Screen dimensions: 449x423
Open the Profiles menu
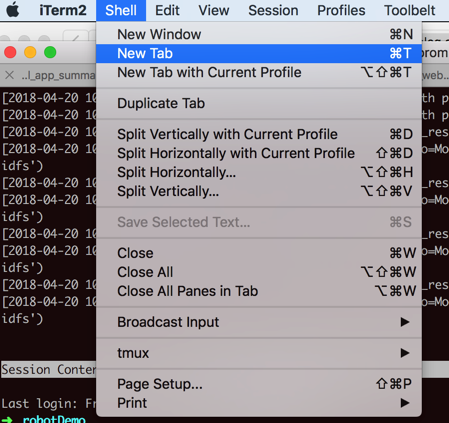(x=341, y=10)
